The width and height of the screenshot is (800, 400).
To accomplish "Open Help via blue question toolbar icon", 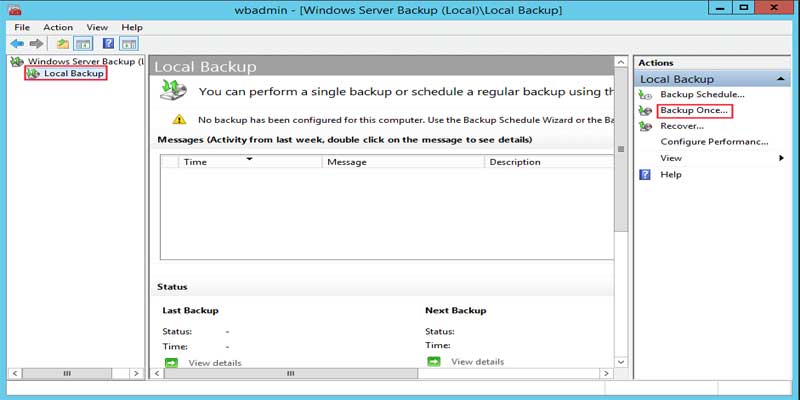I will [108, 44].
